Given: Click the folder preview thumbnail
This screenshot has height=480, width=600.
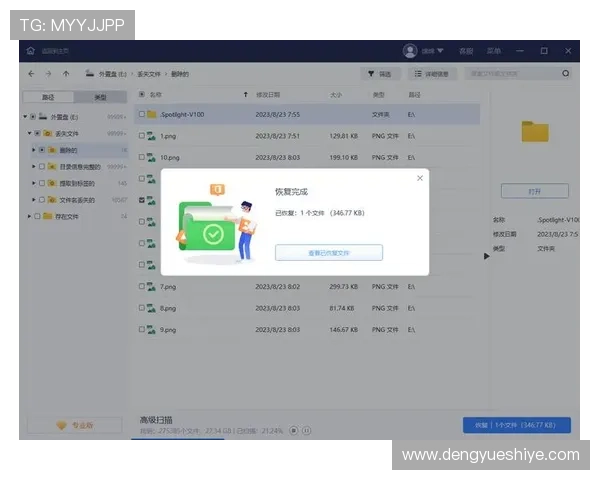Looking at the screenshot, I should click(535, 132).
